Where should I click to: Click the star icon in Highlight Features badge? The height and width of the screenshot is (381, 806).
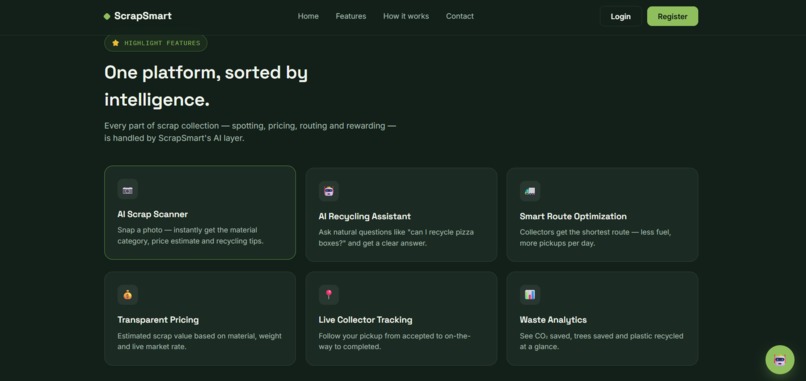(116, 43)
